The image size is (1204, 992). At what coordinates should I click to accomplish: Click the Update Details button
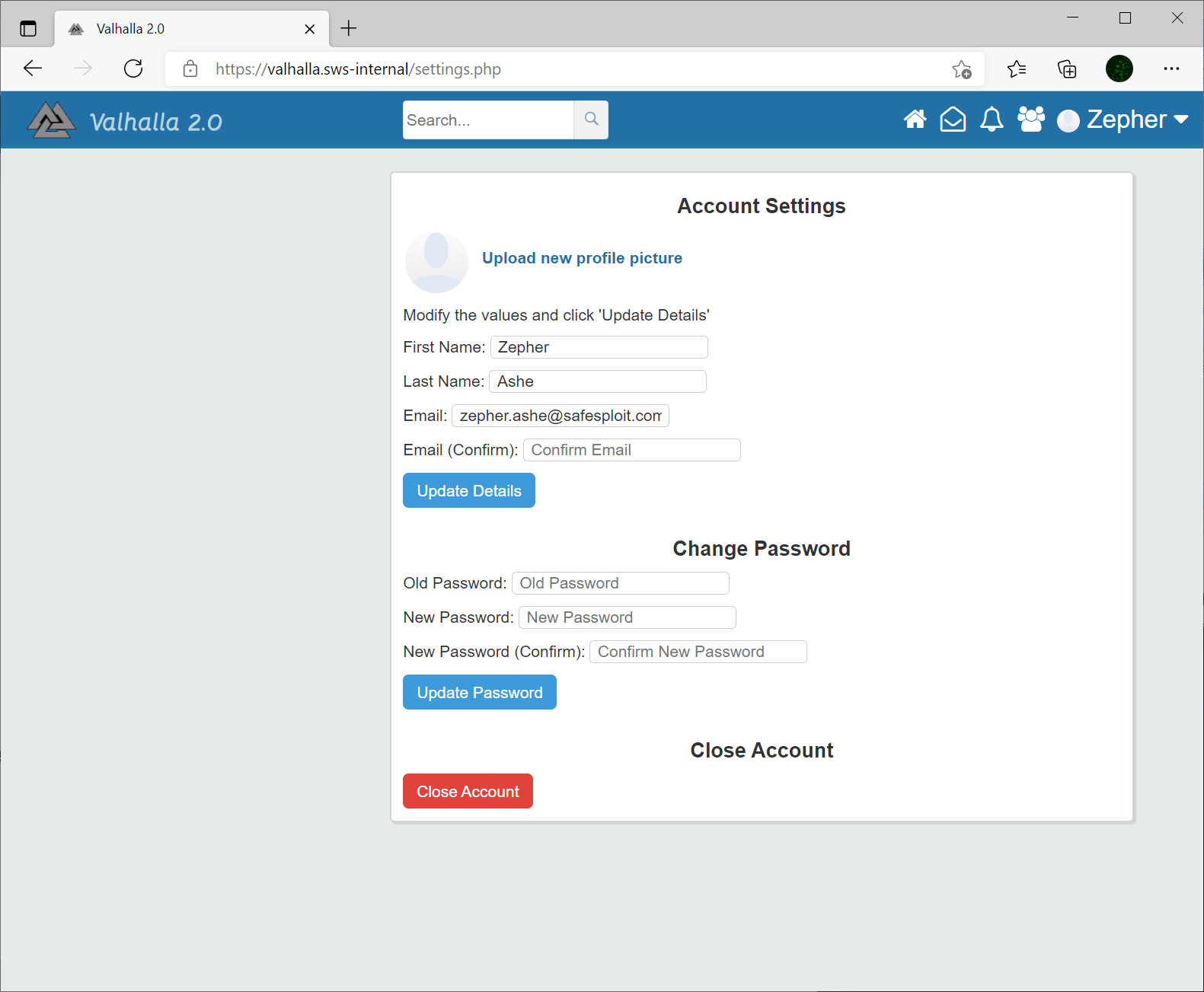tap(469, 490)
